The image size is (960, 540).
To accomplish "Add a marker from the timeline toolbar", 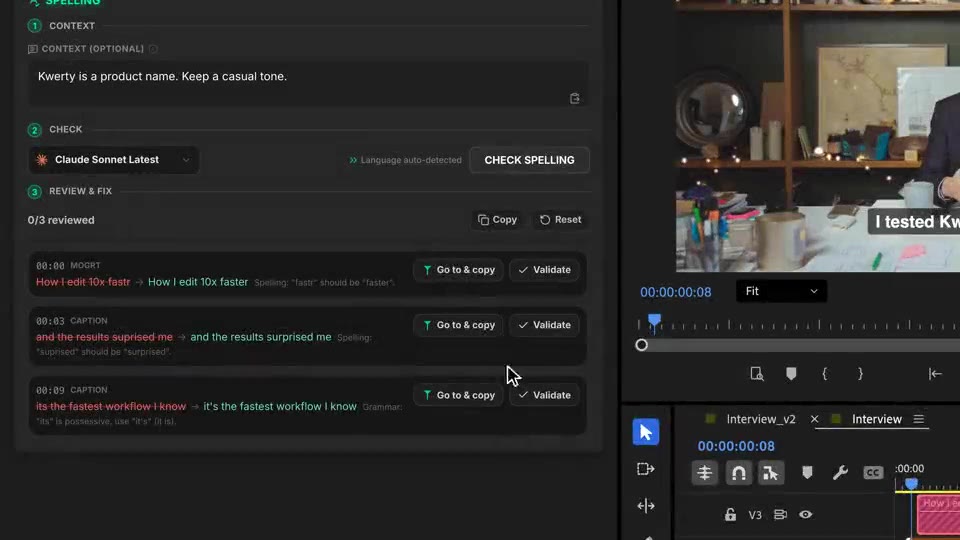I will tap(807, 473).
